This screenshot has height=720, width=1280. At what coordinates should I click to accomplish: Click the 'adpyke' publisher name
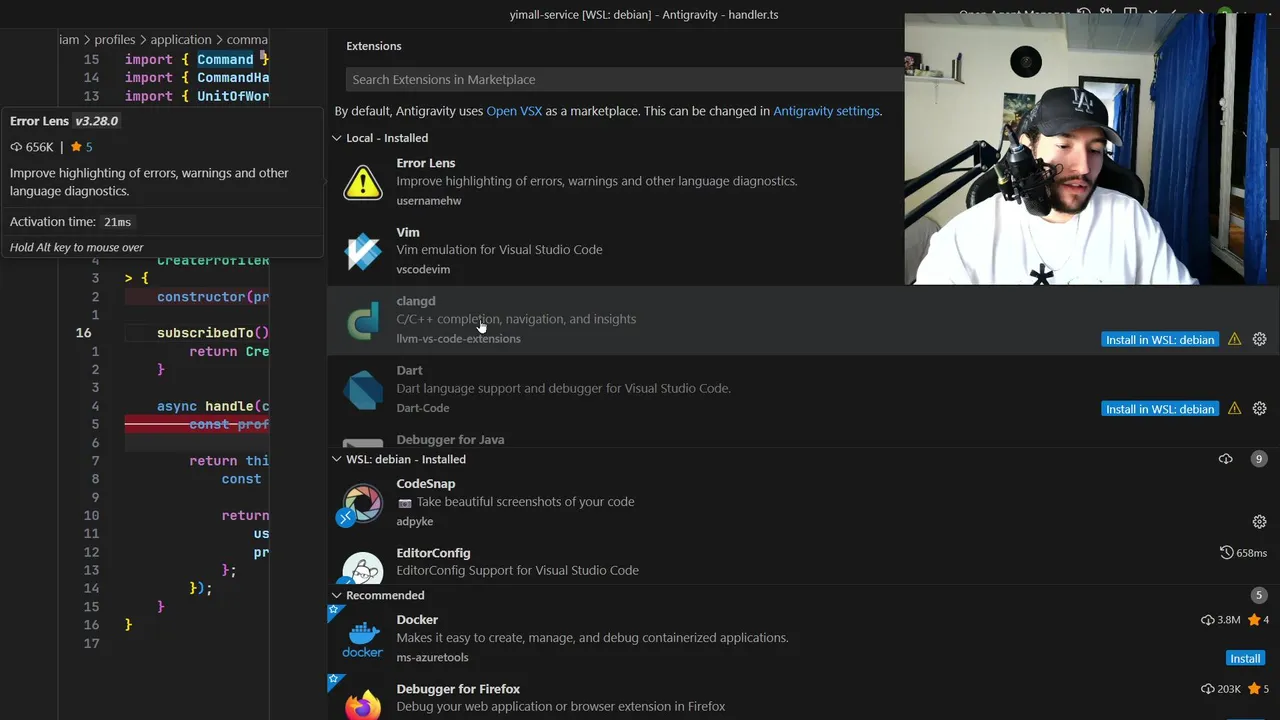(x=415, y=522)
